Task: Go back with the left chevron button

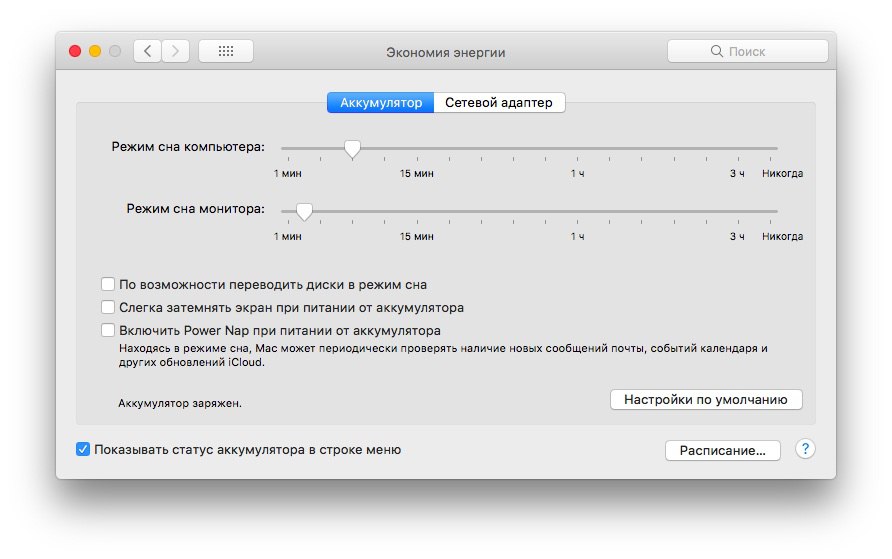Action: [147, 51]
